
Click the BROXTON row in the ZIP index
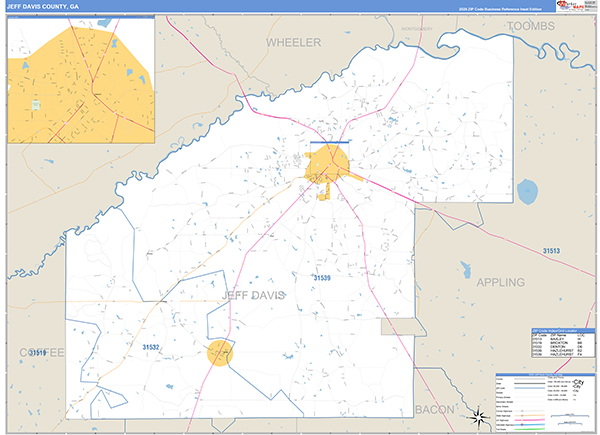pos(557,343)
